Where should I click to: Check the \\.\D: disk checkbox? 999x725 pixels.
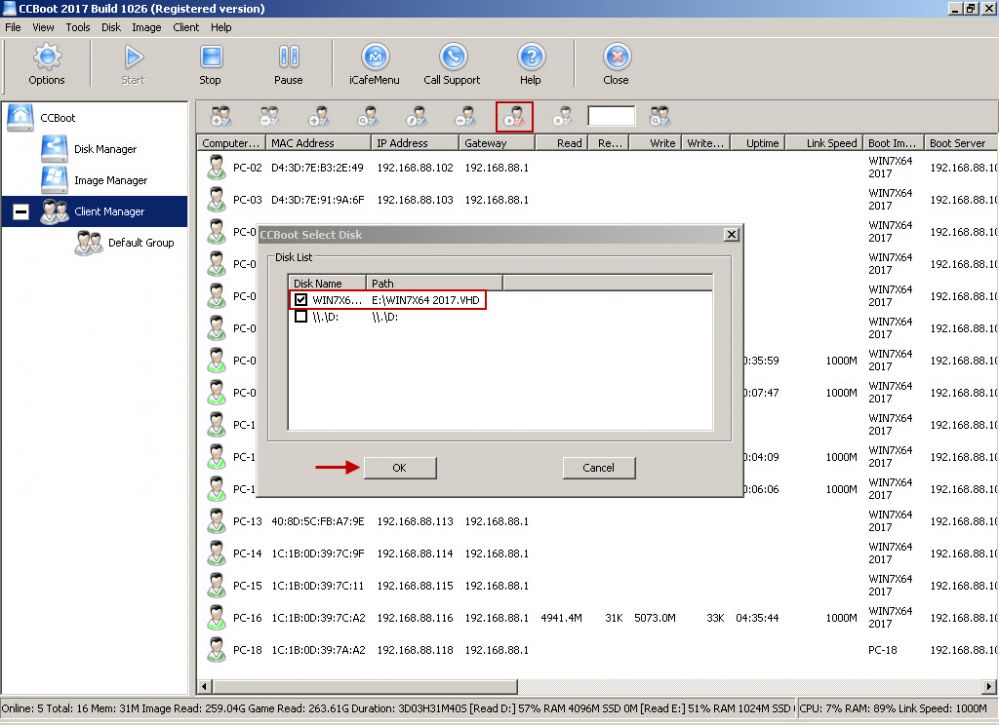point(301,316)
